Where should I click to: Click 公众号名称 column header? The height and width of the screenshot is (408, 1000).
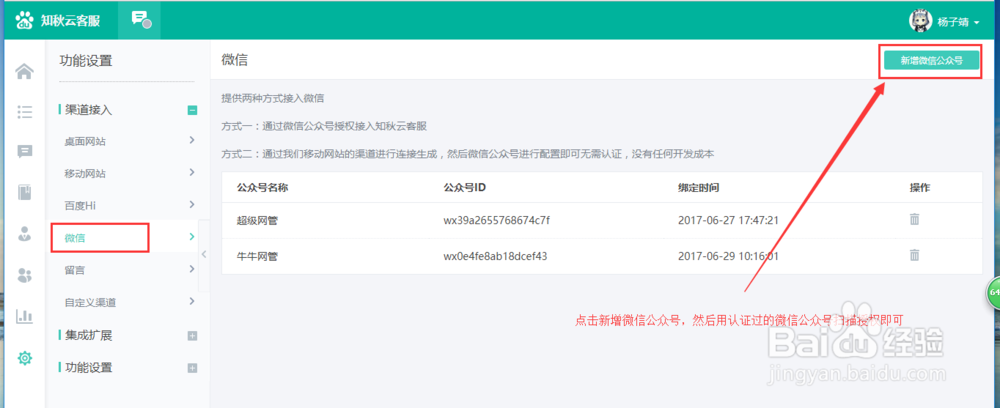pyautogui.click(x=263, y=187)
